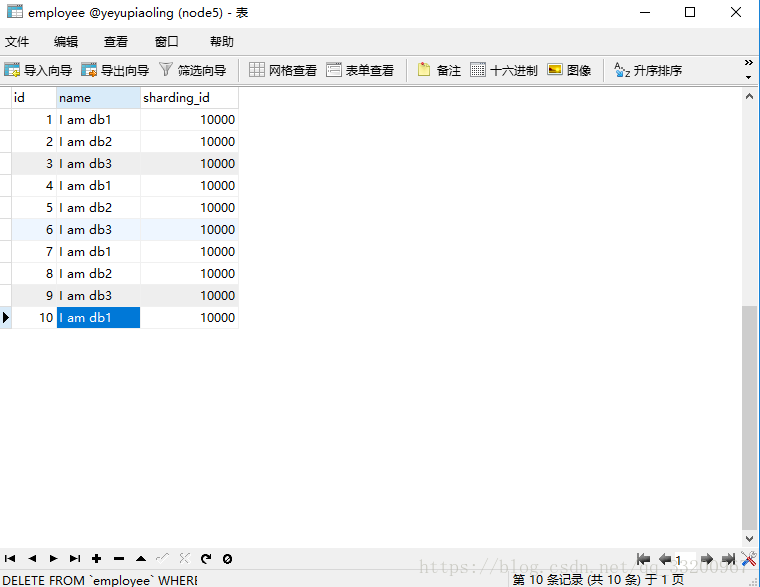Open the 图像 image viewer
The width and height of the screenshot is (760, 587).
[x=569, y=70]
